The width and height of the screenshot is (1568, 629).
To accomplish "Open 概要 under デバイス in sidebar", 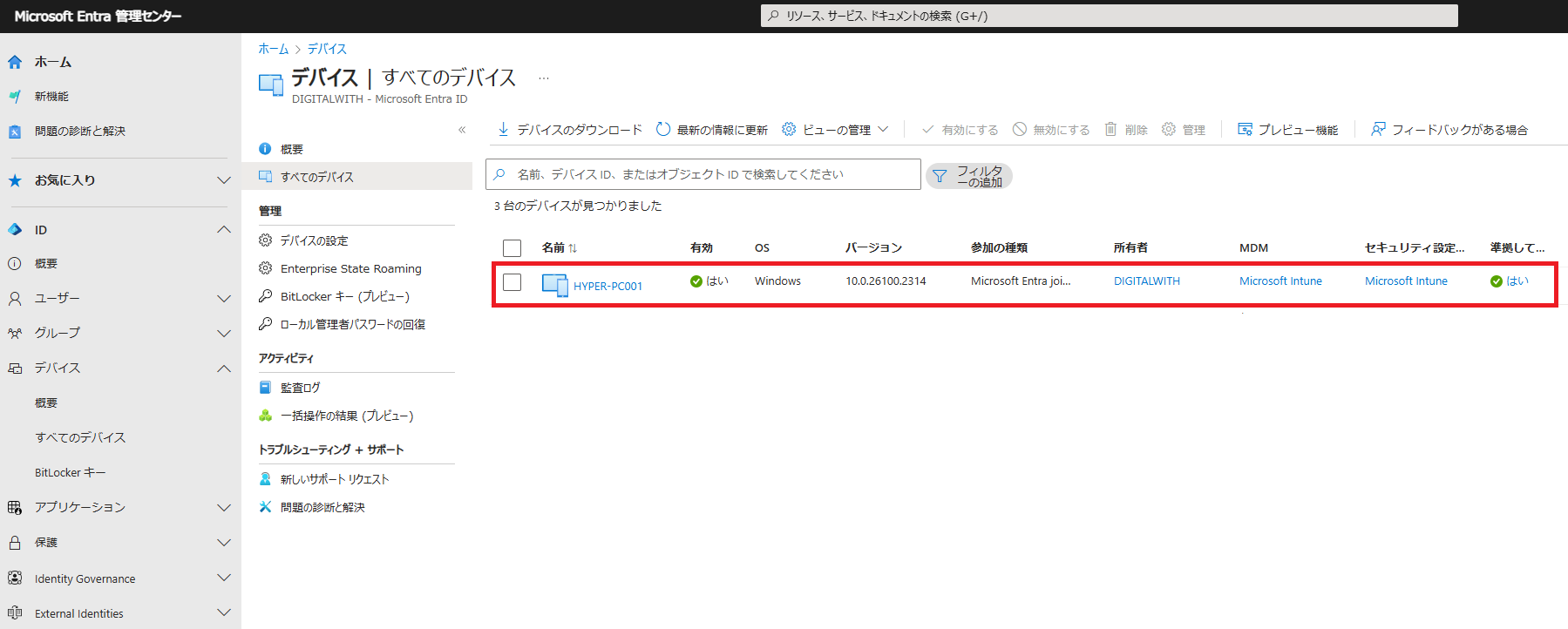I will (46, 403).
